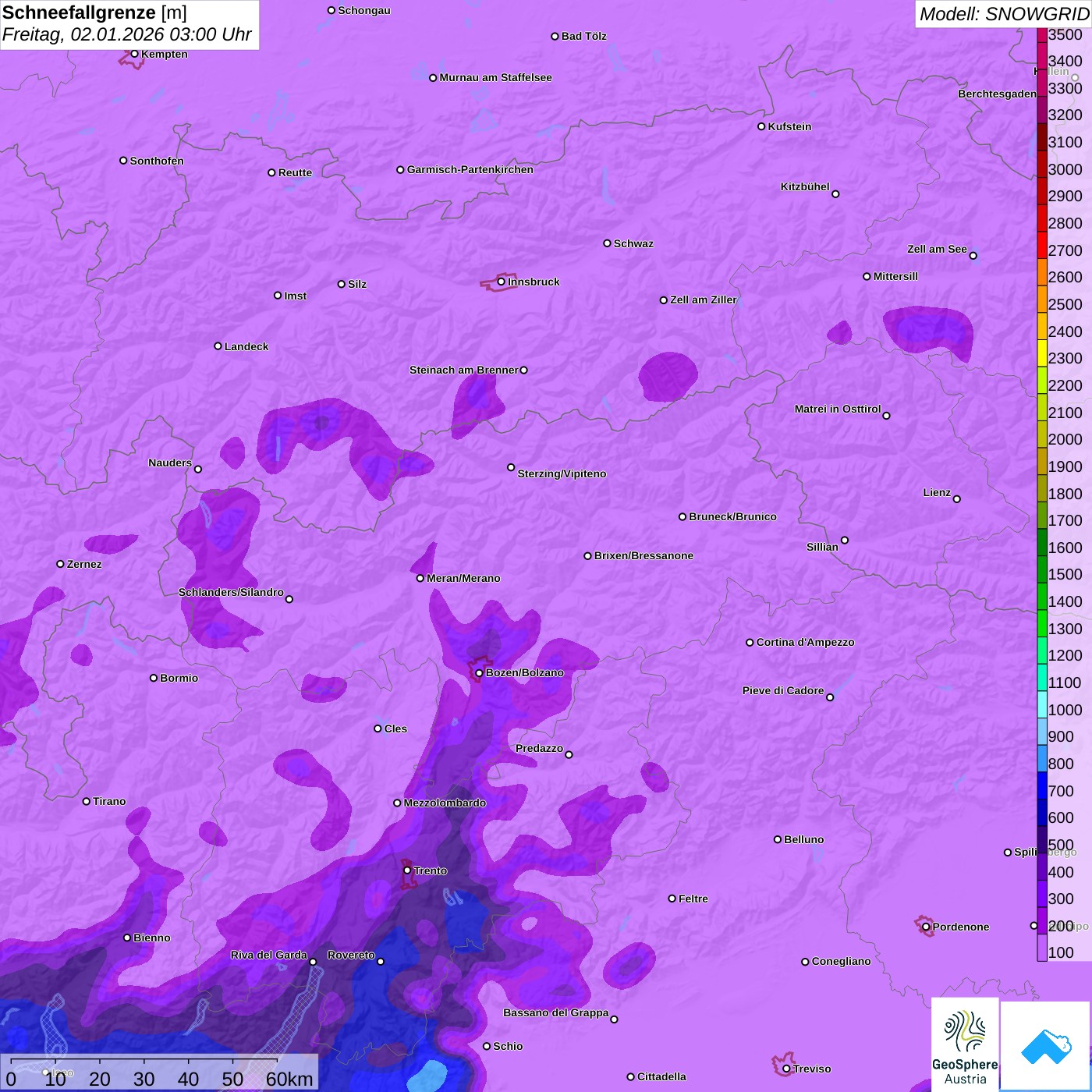1092x1092 pixels.
Task: Click the Kempten city marker
Action: 135,54
